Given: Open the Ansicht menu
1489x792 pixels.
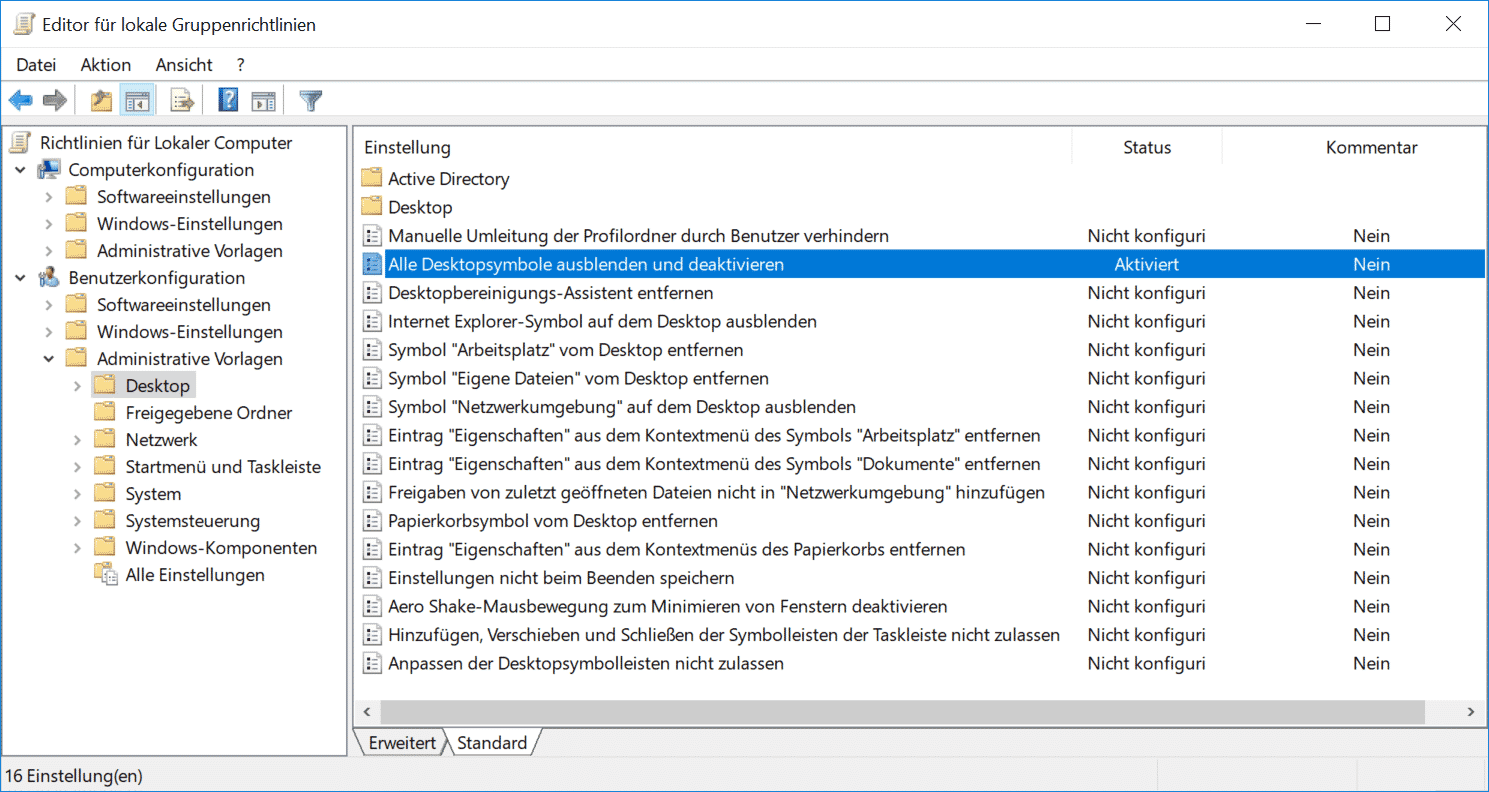Looking at the screenshot, I should tap(184, 65).
